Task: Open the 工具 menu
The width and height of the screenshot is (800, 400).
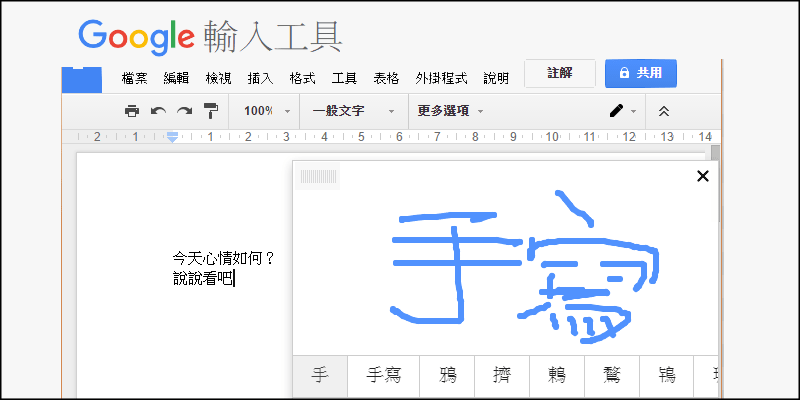Action: [x=344, y=78]
